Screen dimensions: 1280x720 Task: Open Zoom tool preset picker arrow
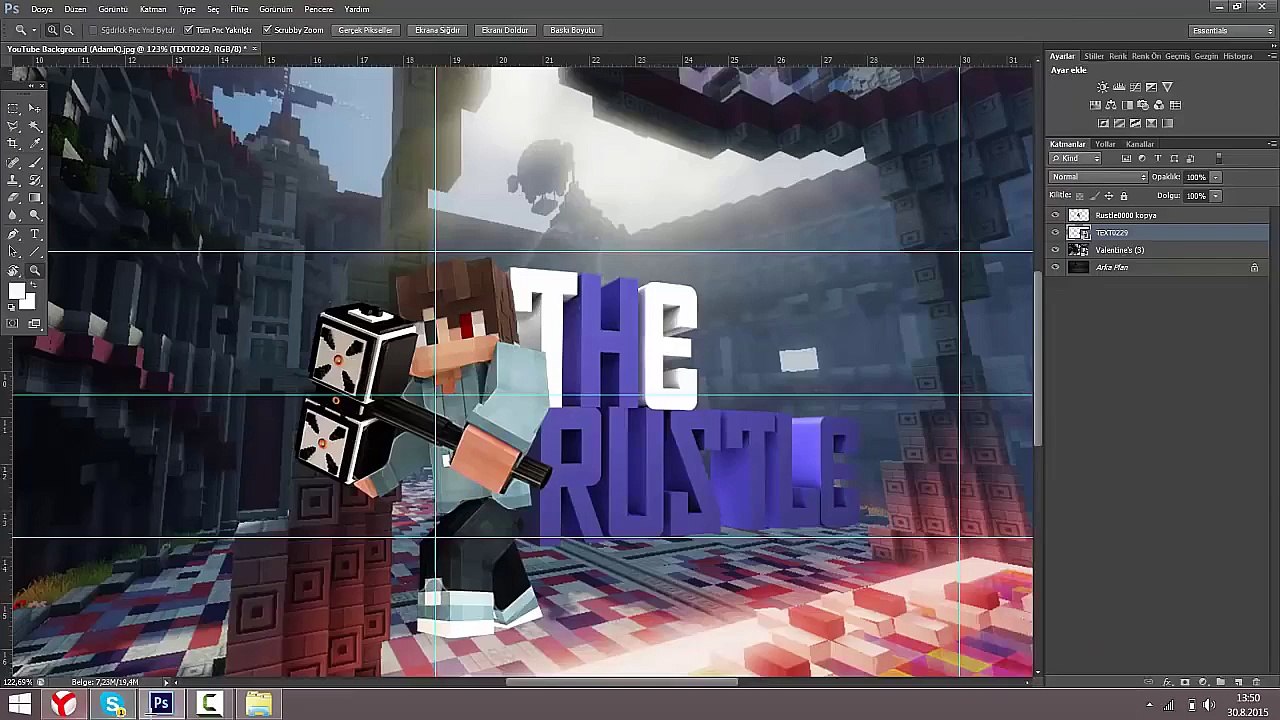point(34,30)
